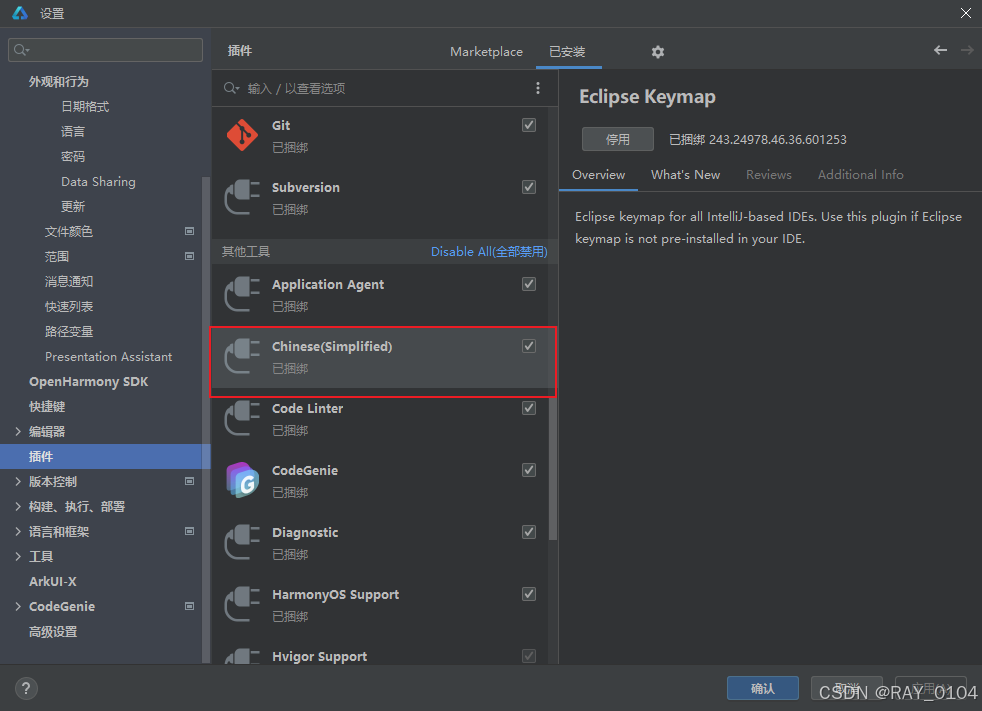
Task: Expand the 版本控制 tree node
Action: (18, 482)
